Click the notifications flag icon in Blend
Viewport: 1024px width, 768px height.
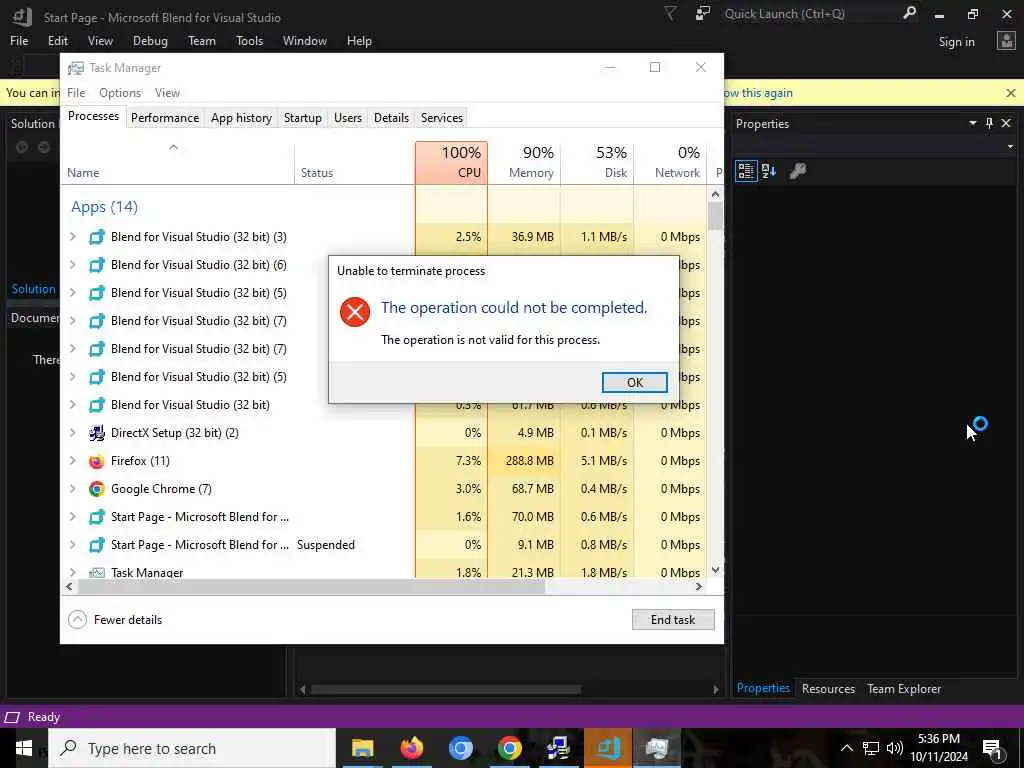tap(670, 14)
